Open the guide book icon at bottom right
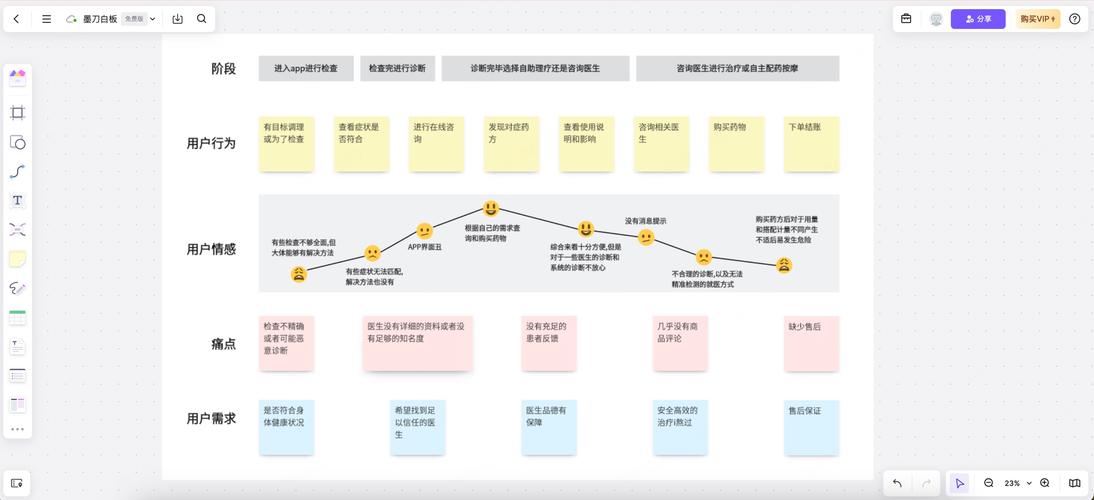1094x500 pixels. tap(1074, 483)
